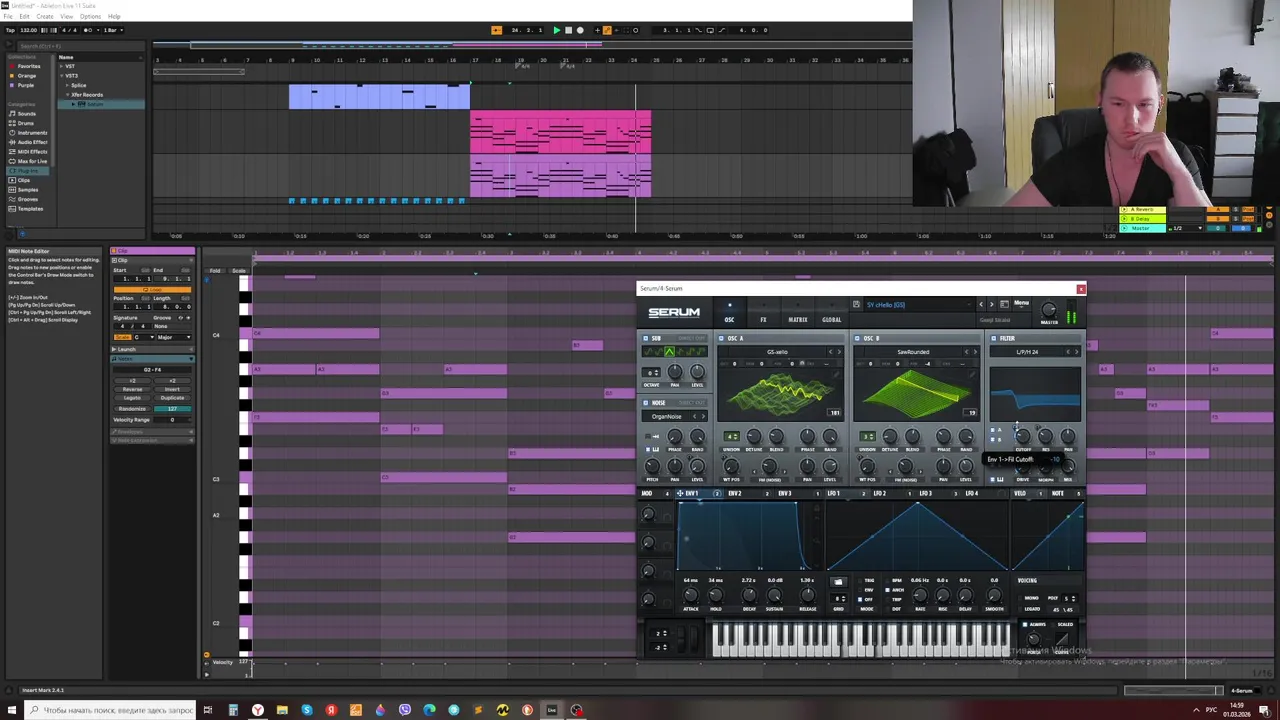Viewport: 1280px width, 720px height.
Task: Toggle the Ableton metronome
Action: point(88,30)
